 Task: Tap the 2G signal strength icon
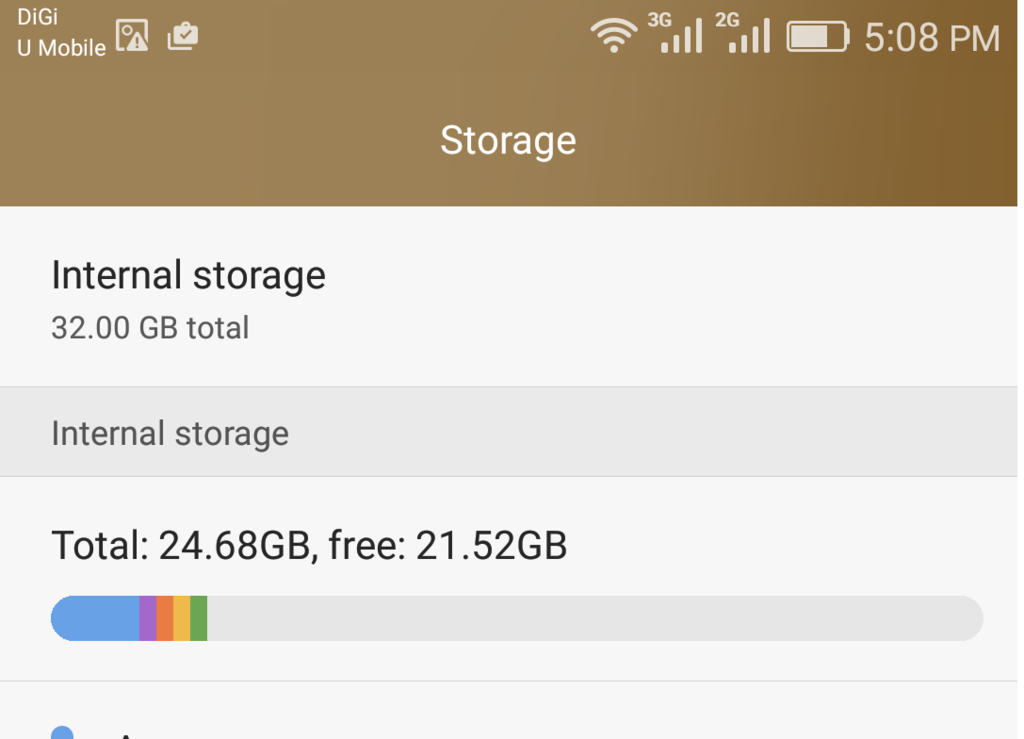pos(746,34)
